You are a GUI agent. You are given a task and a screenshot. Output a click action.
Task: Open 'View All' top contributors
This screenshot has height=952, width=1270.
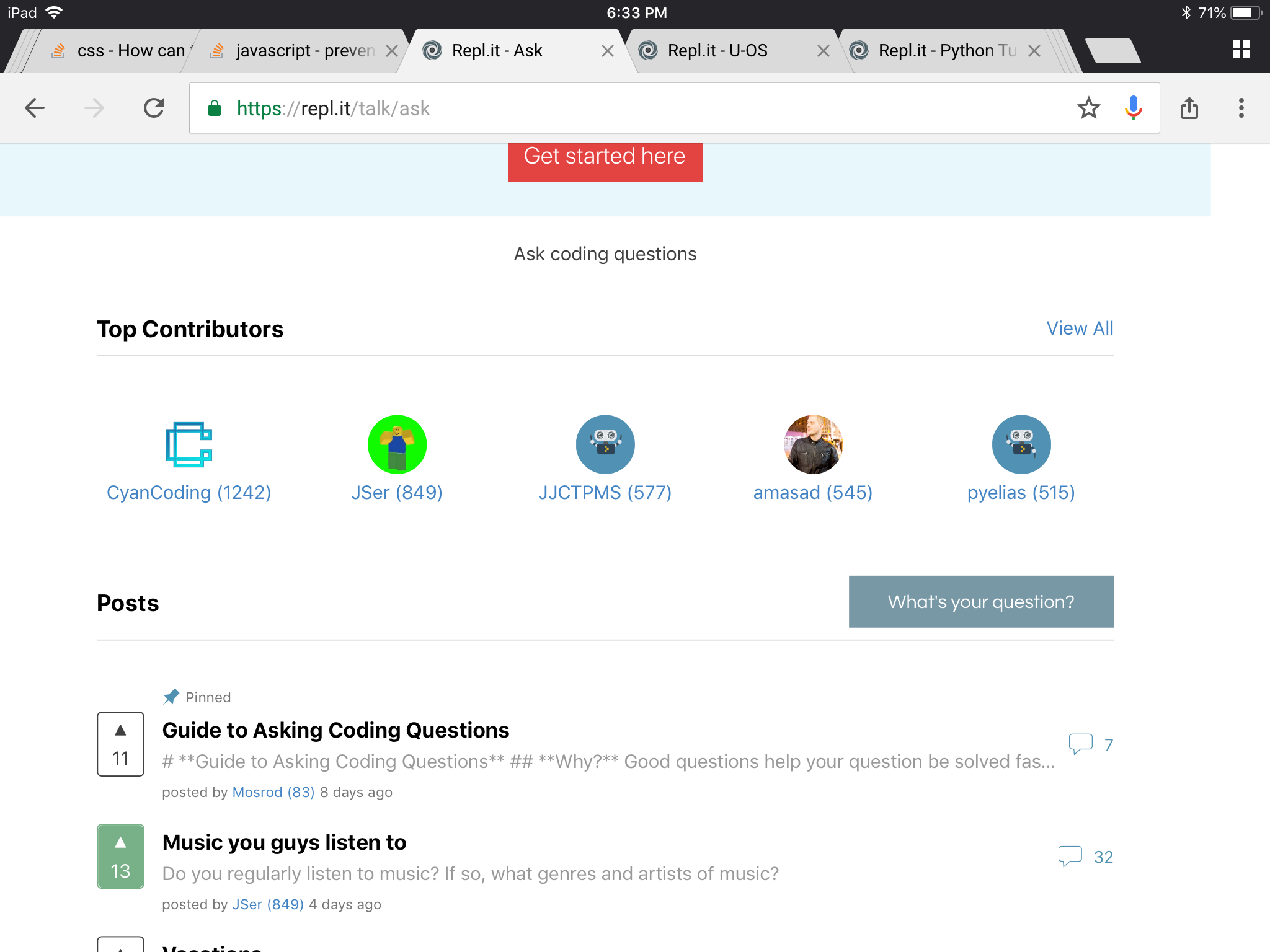click(x=1080, y=328)
